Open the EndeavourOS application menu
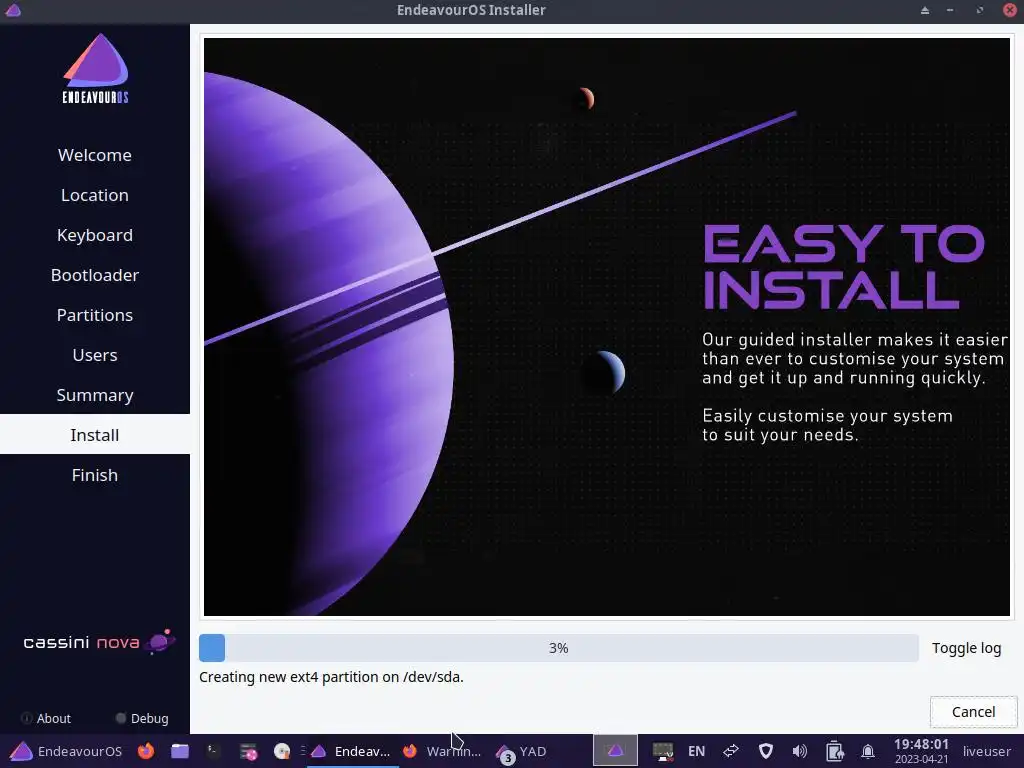 click(x=65, y=751)
